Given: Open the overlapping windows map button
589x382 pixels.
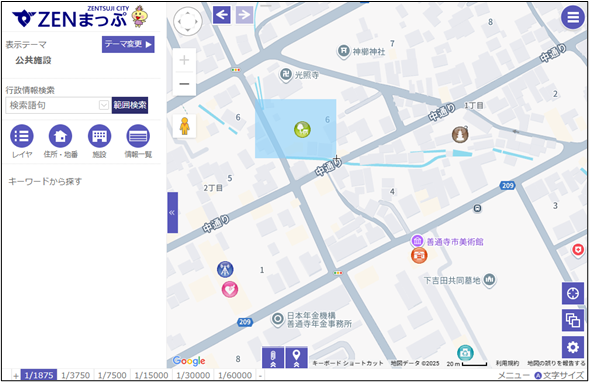Looking at the screenshot, I should 572,320.
